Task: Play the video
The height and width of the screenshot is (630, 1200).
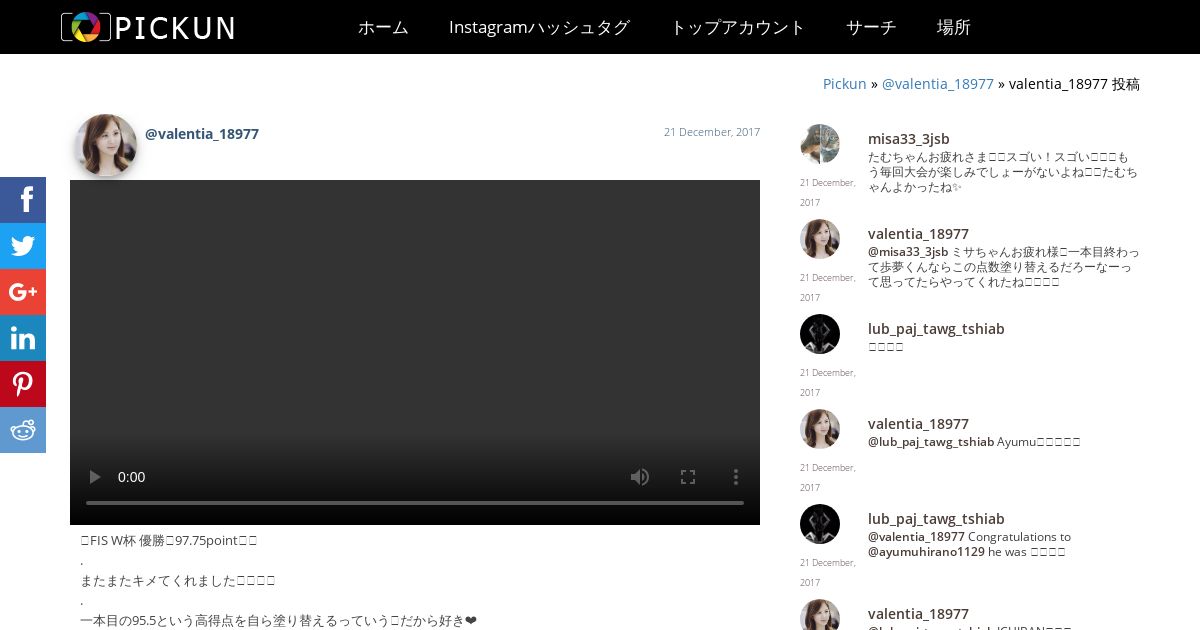Action: tap(95, 477)
